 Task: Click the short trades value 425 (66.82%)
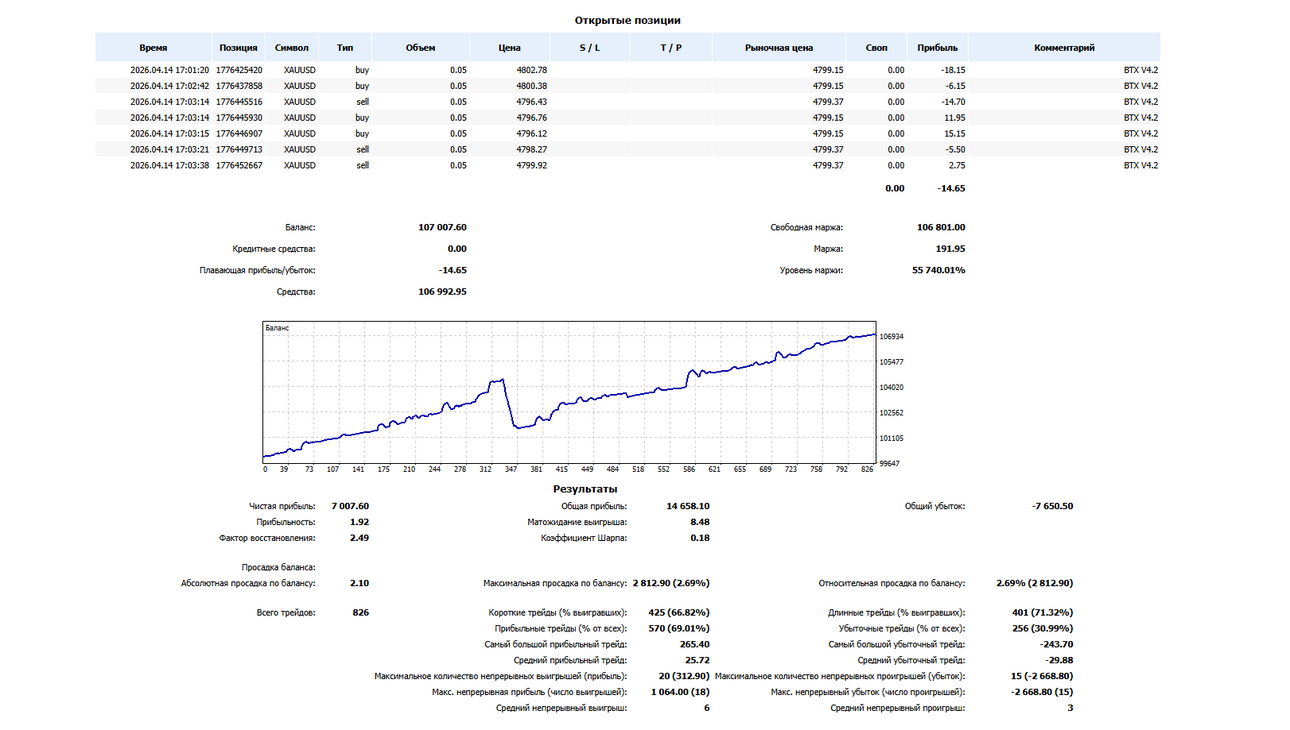[x=679, y=612]
